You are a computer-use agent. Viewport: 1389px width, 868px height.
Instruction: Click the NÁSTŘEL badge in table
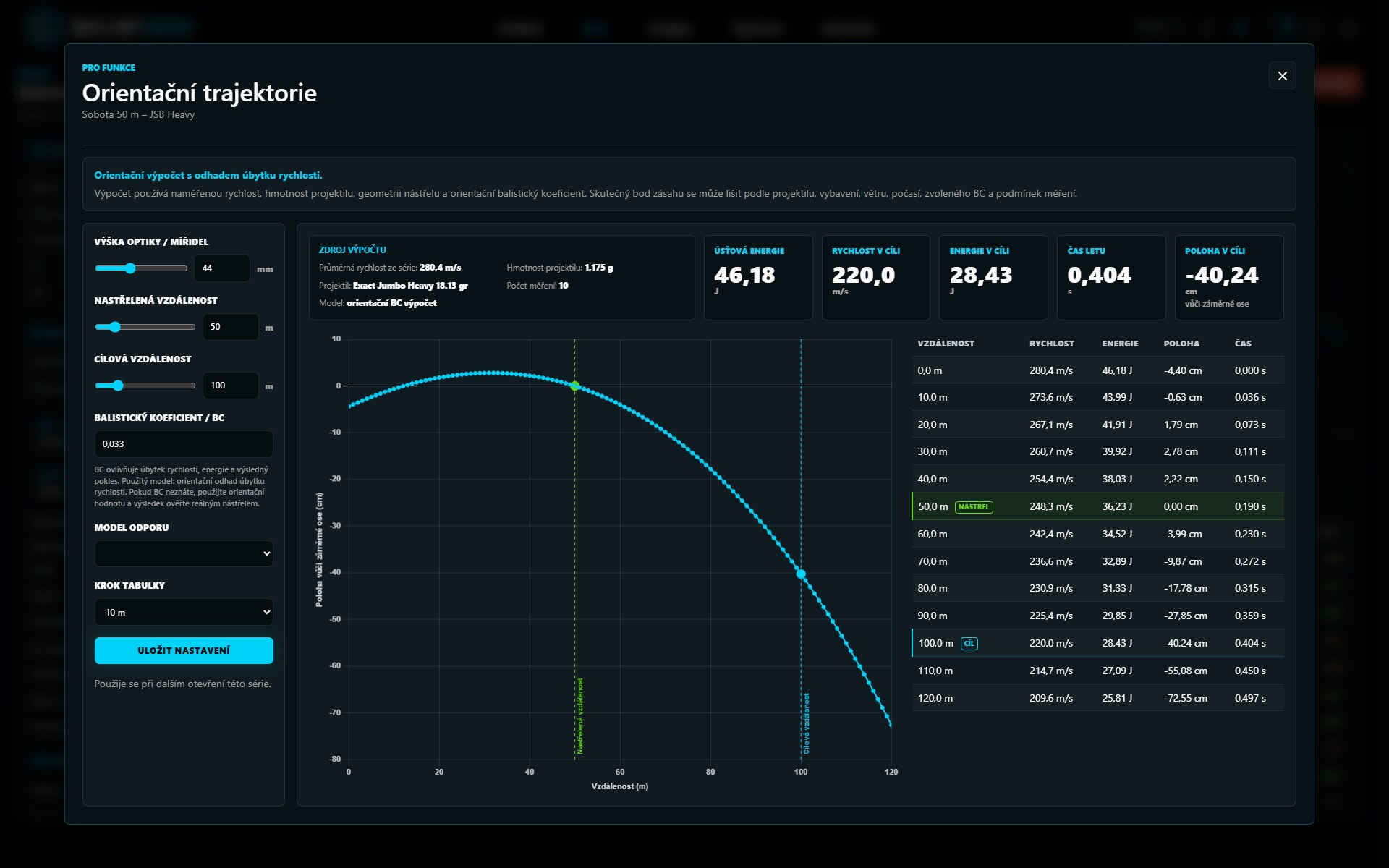coord(974,507)
